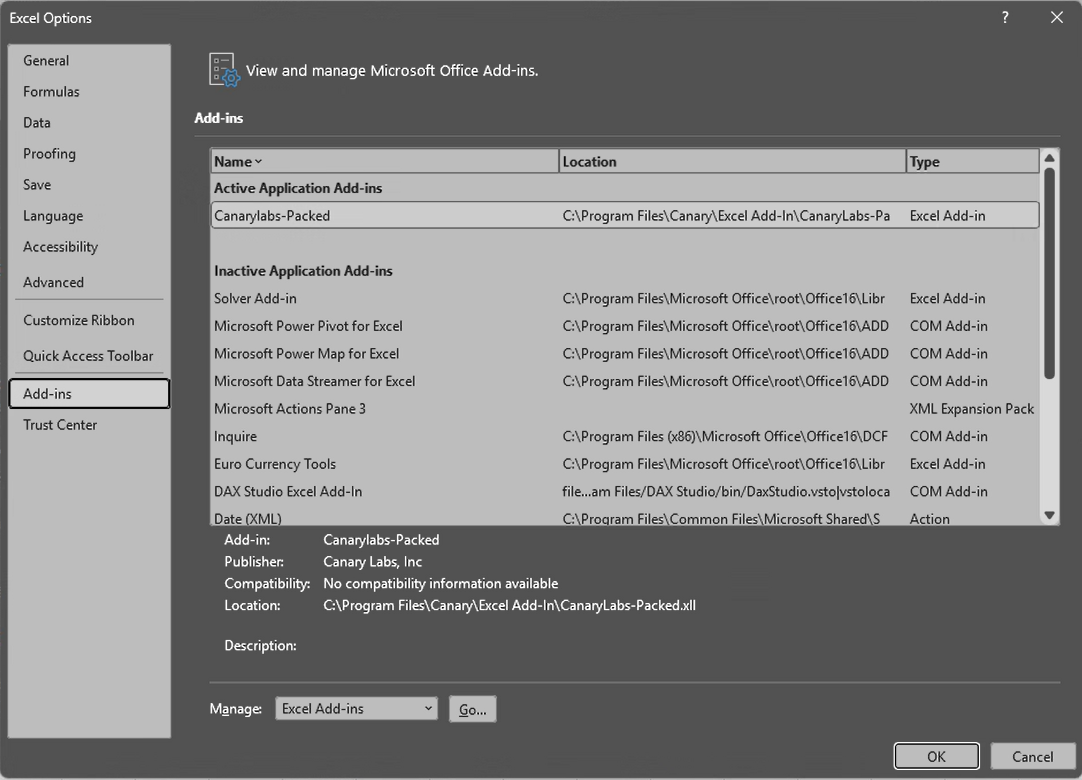Select Microsoft Data Streamer for Excel
The width and height of the screenshot is (1082, 780).
tap(624, 381)
